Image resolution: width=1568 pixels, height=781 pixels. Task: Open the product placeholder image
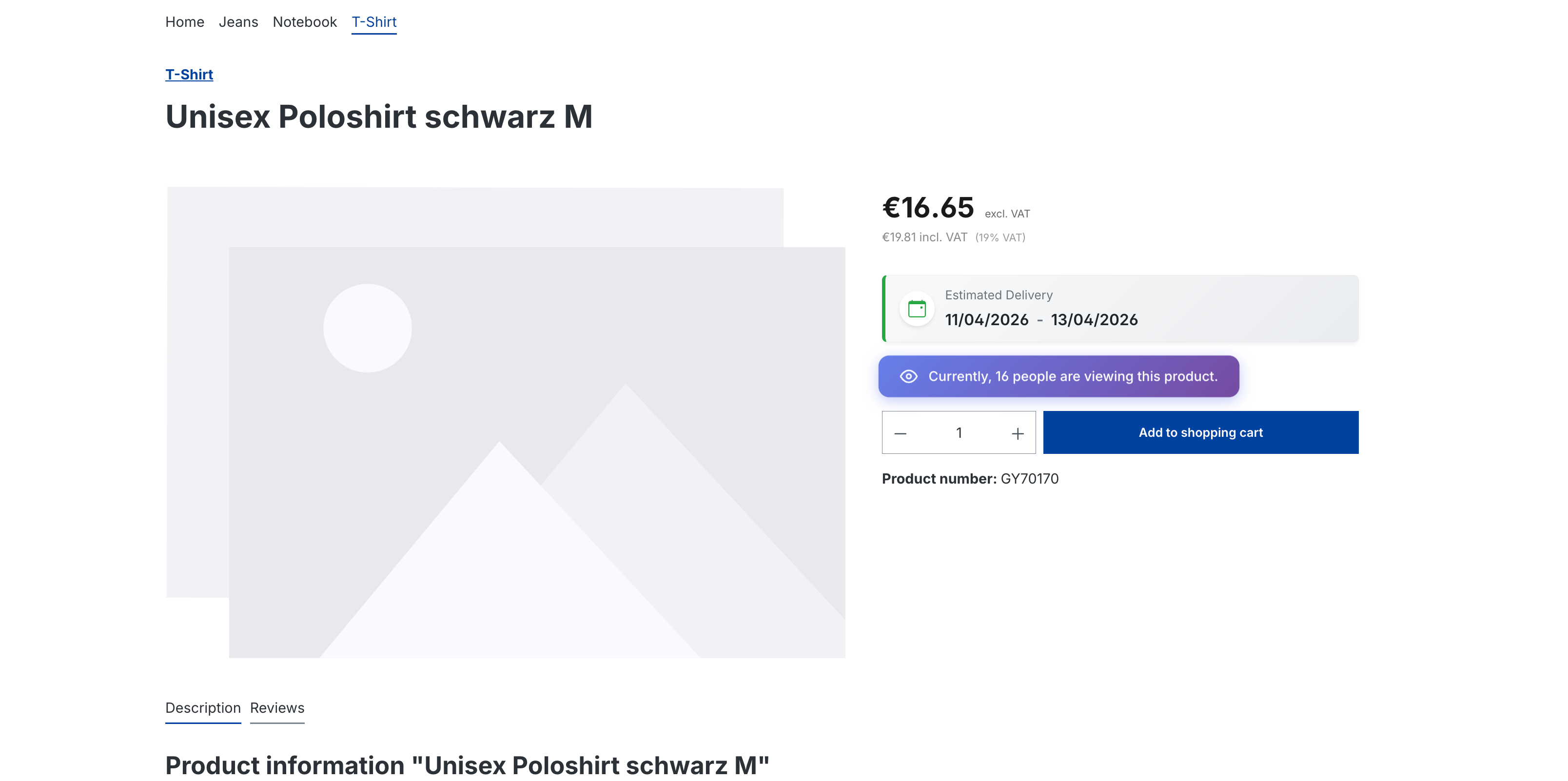coord(505,423)
